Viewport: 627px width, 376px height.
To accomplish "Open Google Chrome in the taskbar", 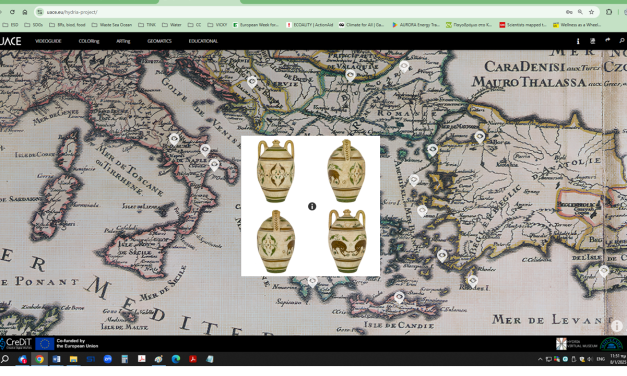I will [39, 359].
